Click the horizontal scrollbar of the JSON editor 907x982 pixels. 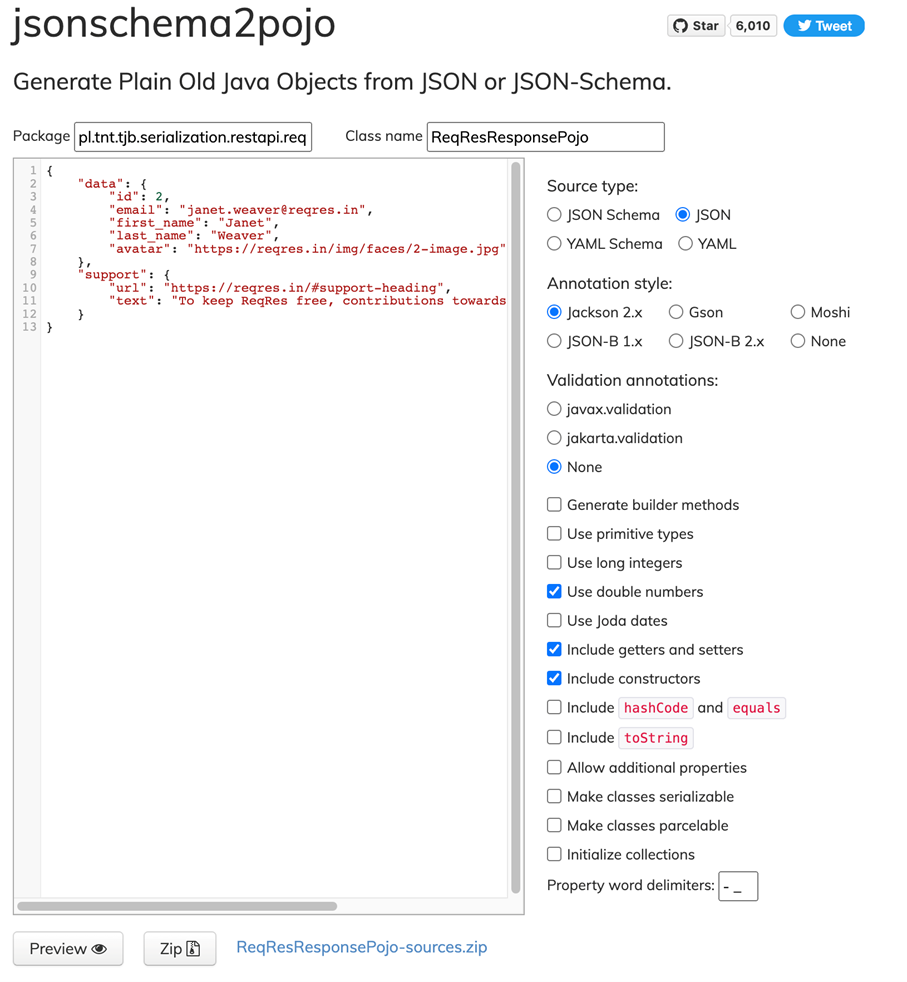tap(178, 906)
